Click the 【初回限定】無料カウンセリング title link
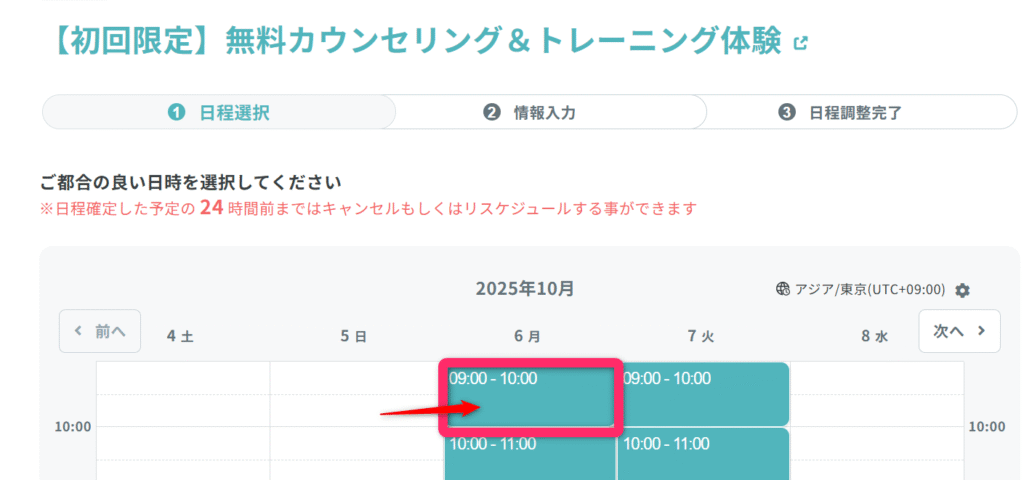 click(413, 41)
